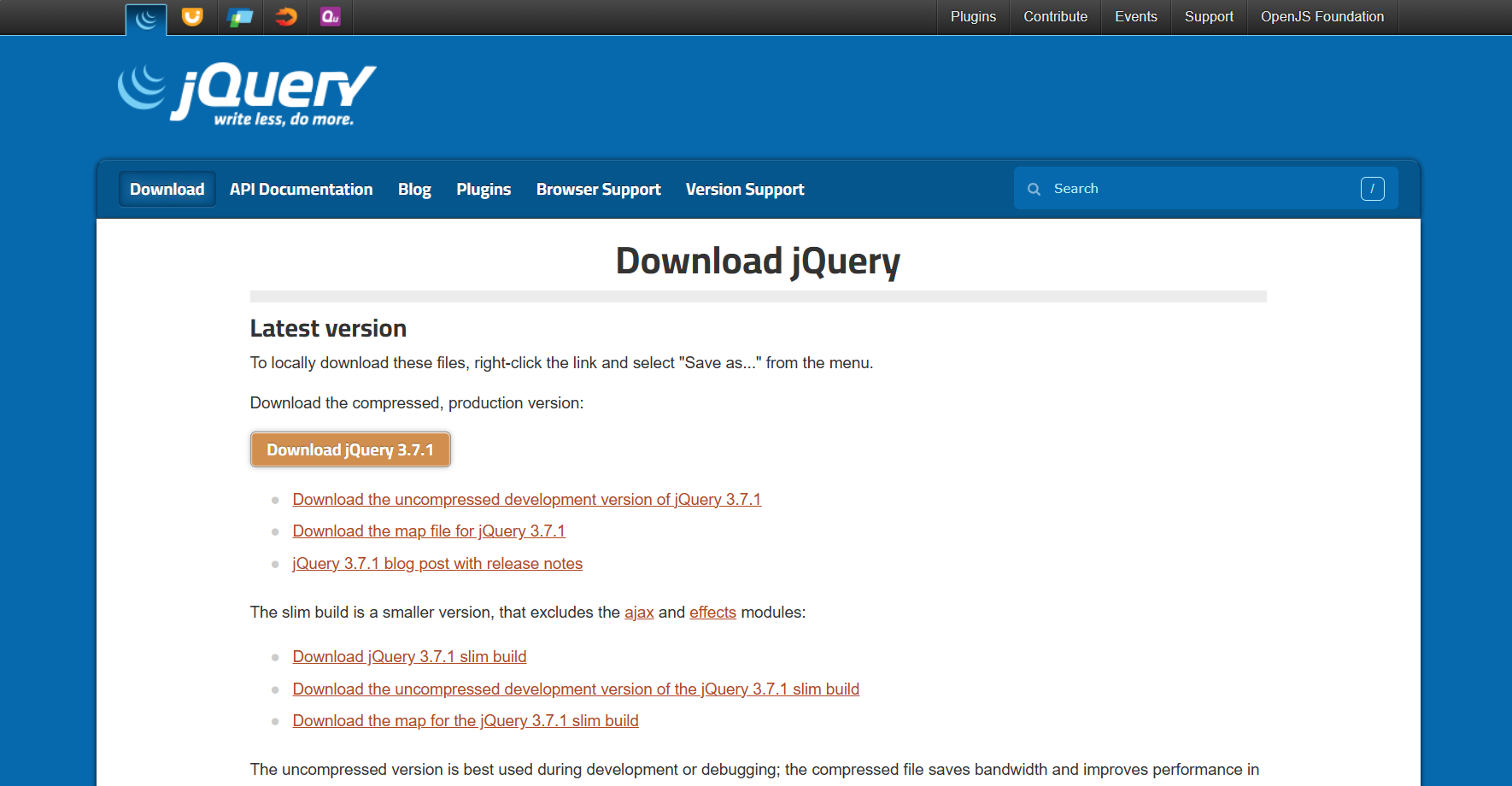Screen dimensions: 1512x786
Task: Switch to the Browser Support tab
Action: click(598, 189)
